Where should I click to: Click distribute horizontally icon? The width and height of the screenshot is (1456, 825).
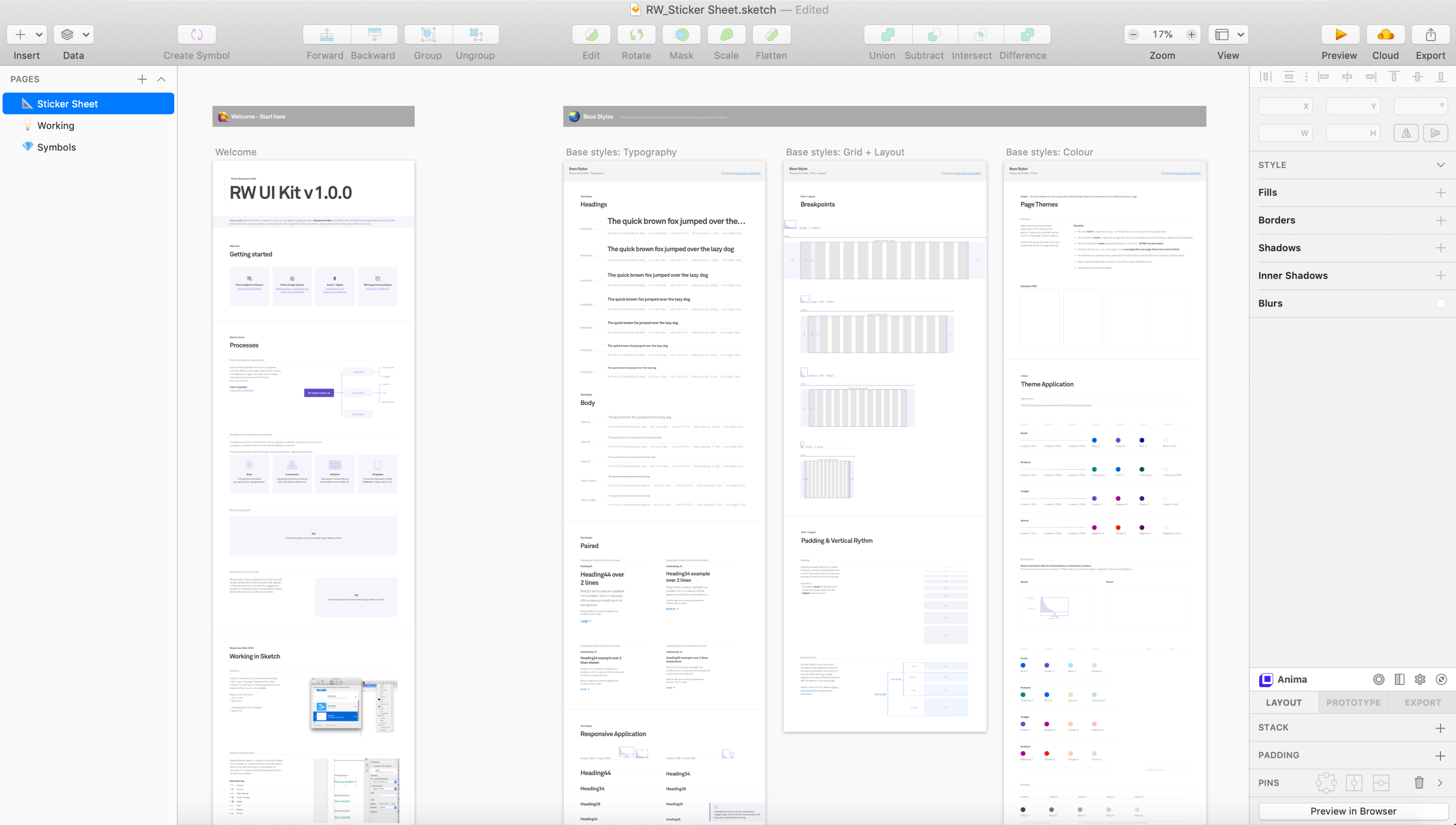(1266, 76)
